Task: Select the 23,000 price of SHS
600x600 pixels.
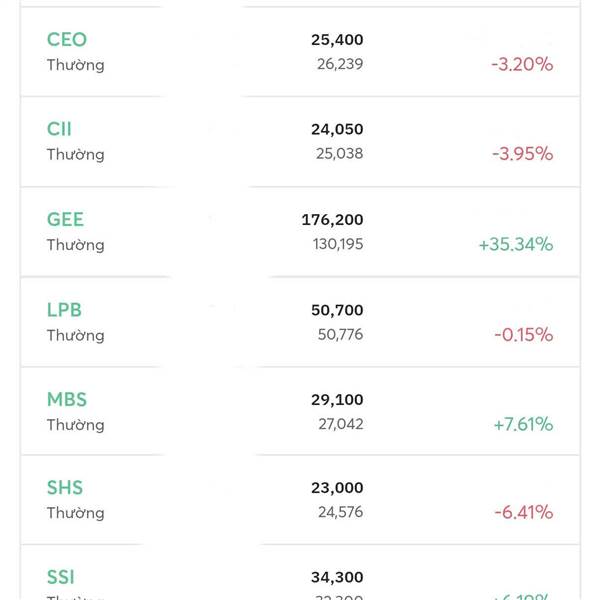Action: point(337,488)
